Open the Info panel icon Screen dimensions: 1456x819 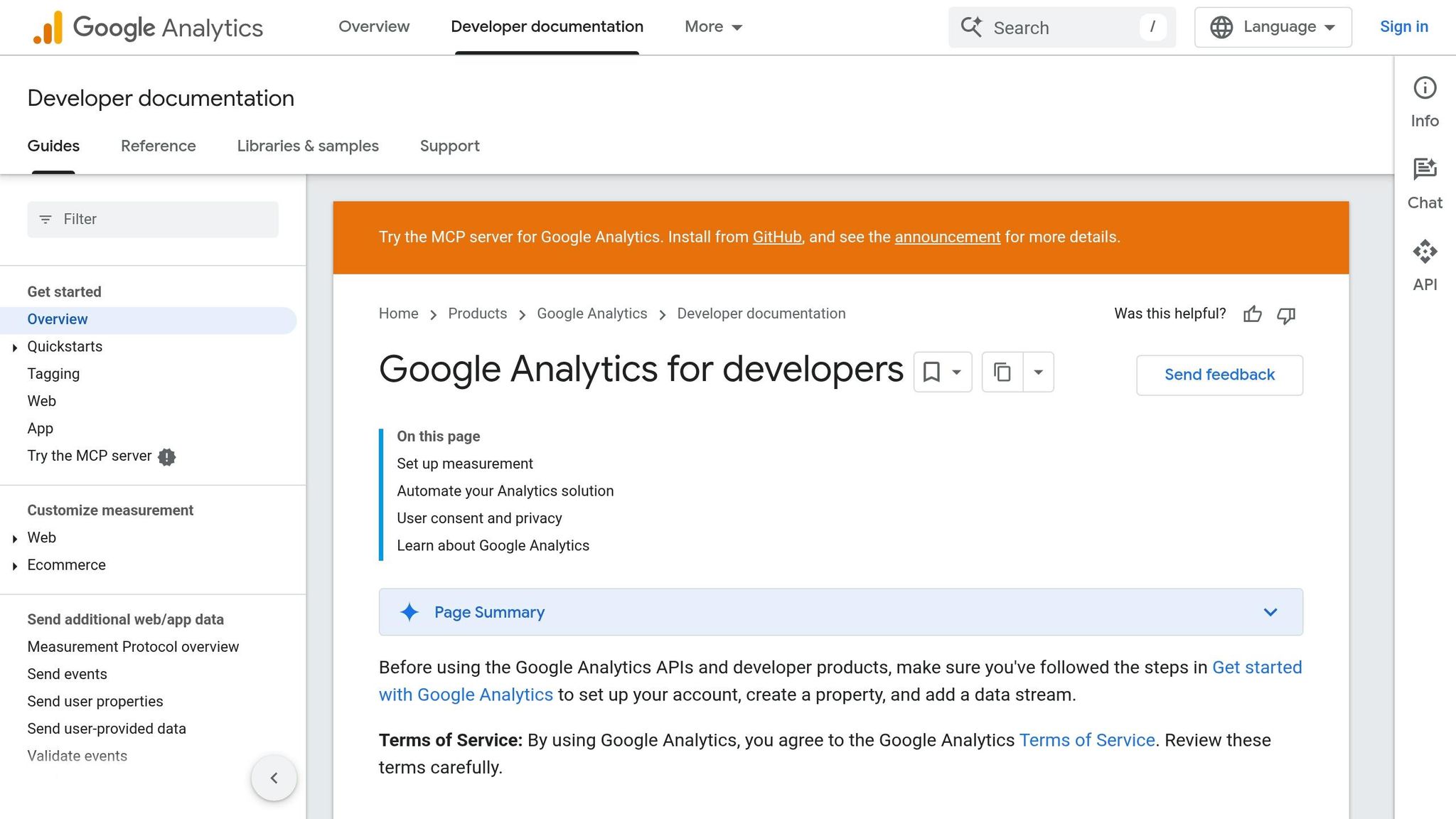[x=1425, y=88]
